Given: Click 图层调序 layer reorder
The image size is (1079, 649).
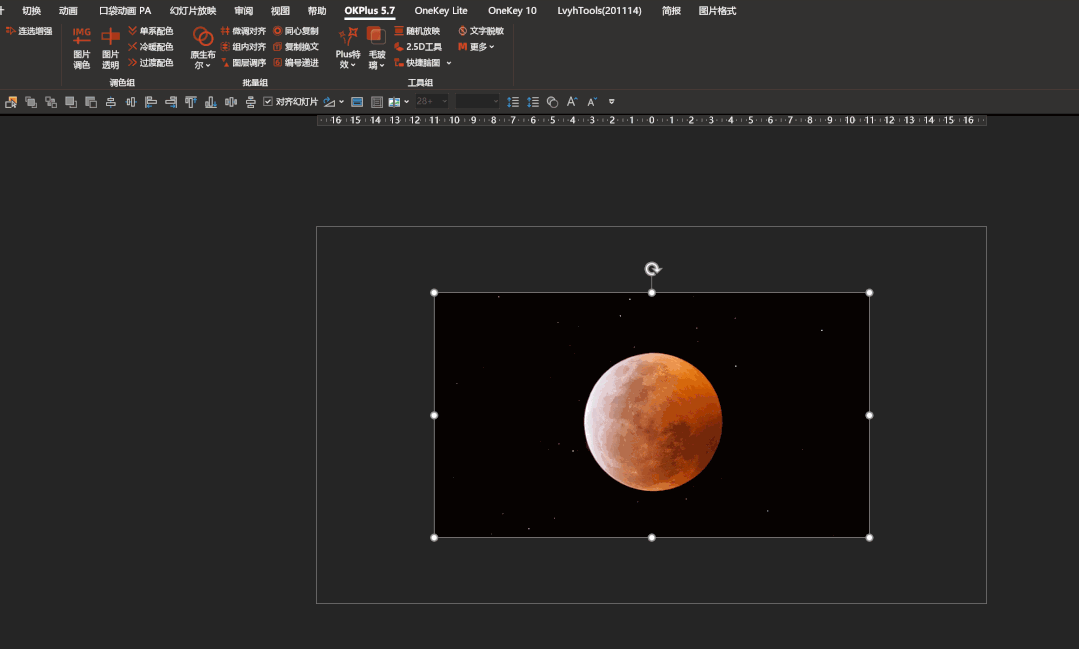Looking at the screenshot, I should pos(244,63).
